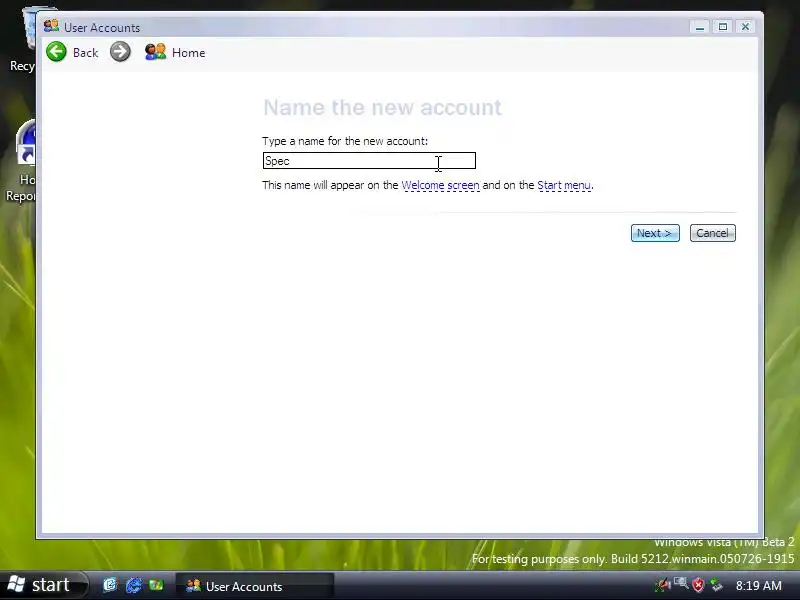Click the last tray icon before clock
This screenshot has width=800, height=600.
717,585
